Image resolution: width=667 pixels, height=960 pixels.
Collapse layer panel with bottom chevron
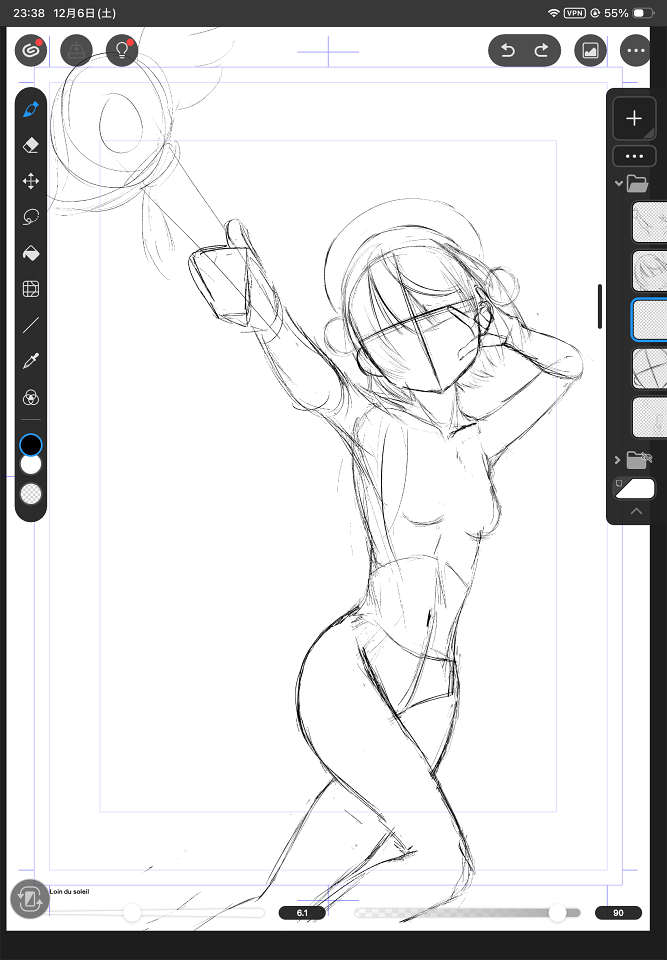point(634,511)
